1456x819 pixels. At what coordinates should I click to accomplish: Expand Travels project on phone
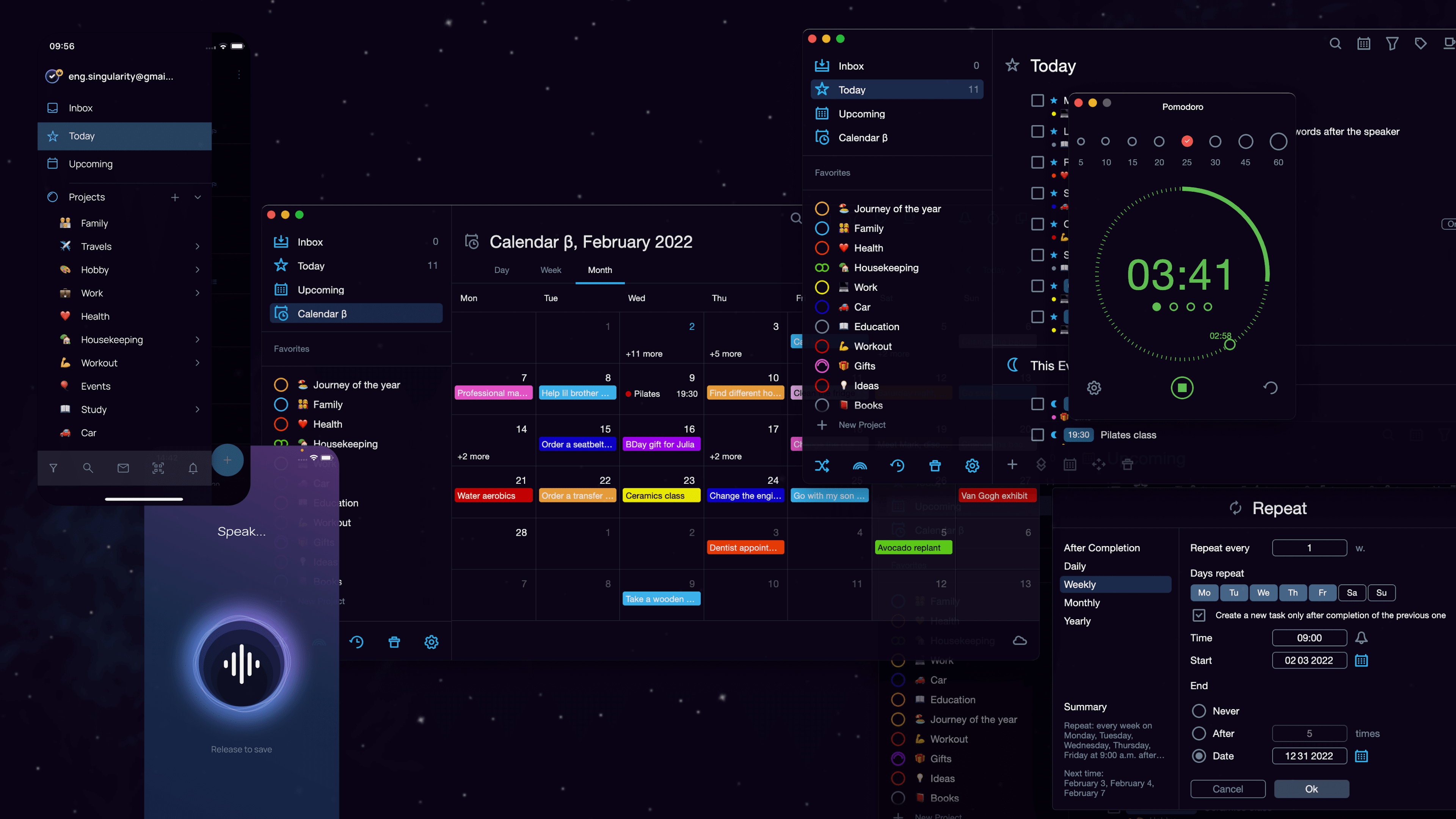coord(197,246)
